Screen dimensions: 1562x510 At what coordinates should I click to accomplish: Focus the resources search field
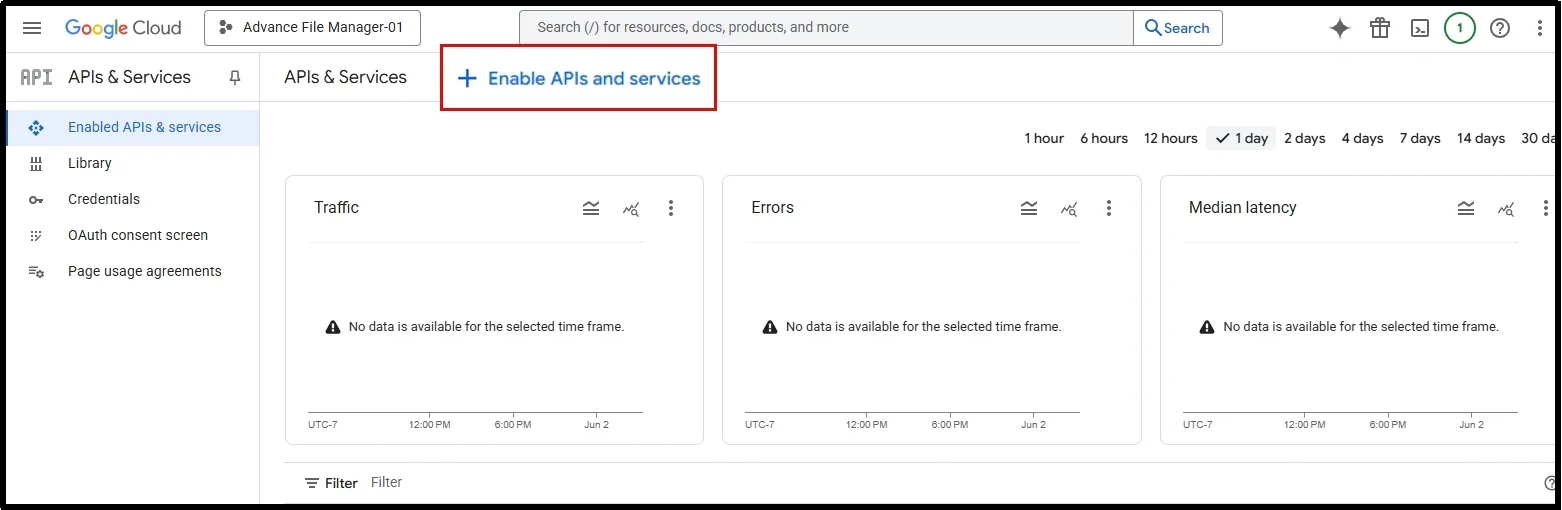(826, 28)
